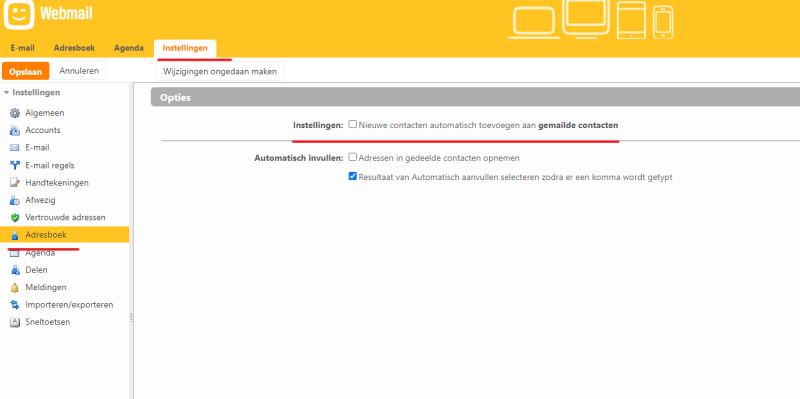Open the E-mail envelope icon settings

(15, 148)
